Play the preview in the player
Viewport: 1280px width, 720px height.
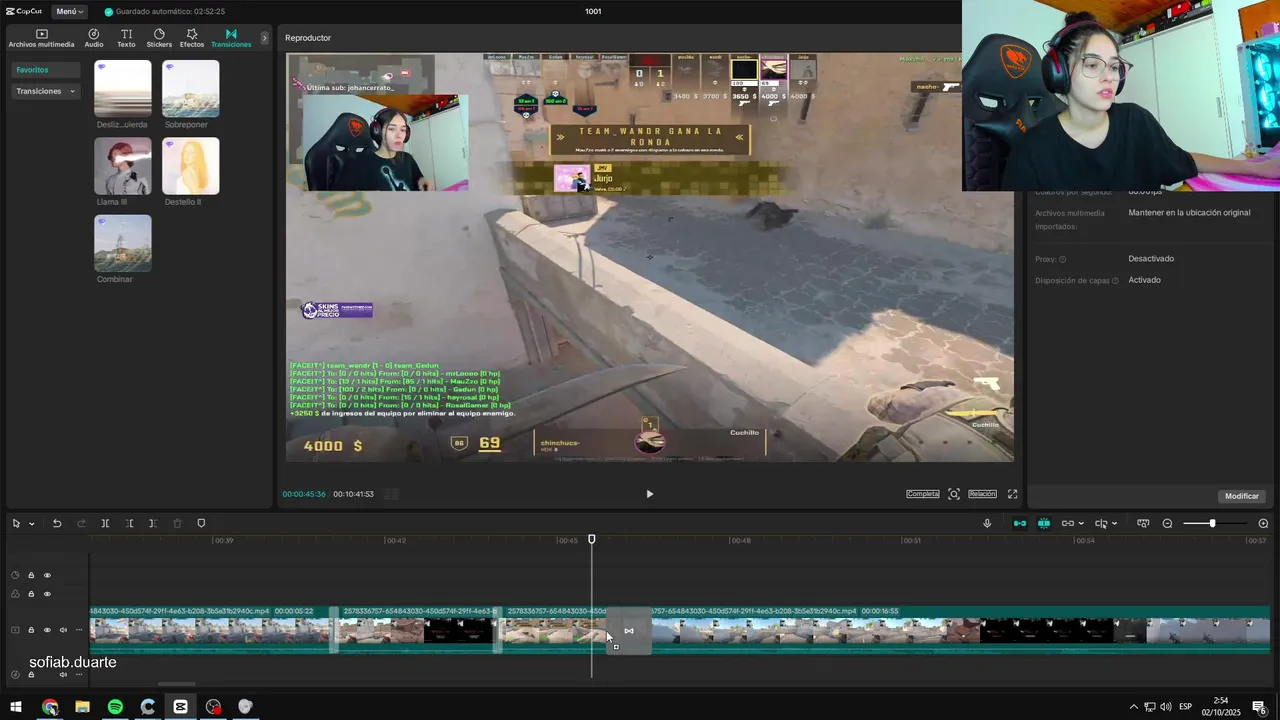[649, 494]
